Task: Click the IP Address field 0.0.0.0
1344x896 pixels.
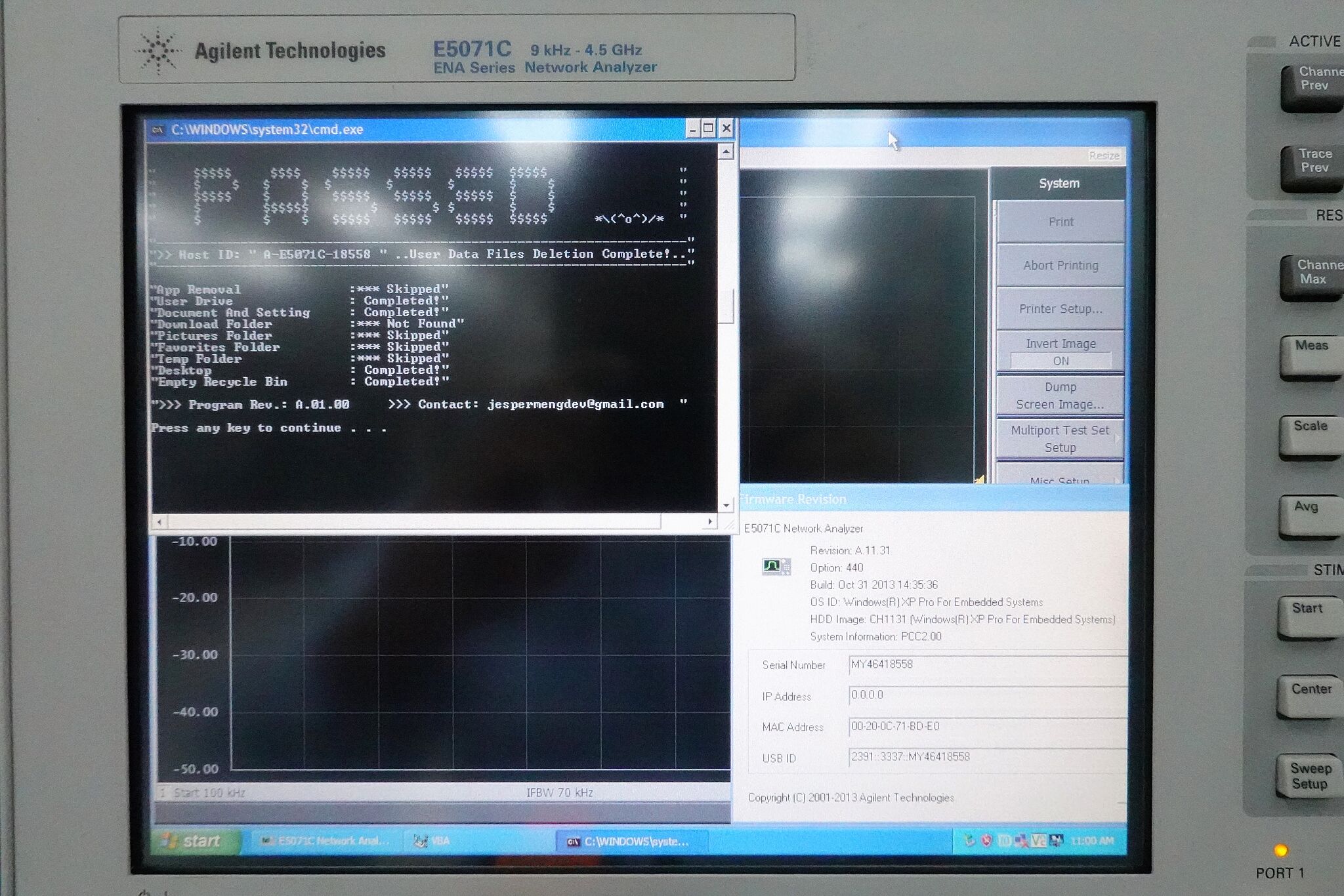Action: 987,695
